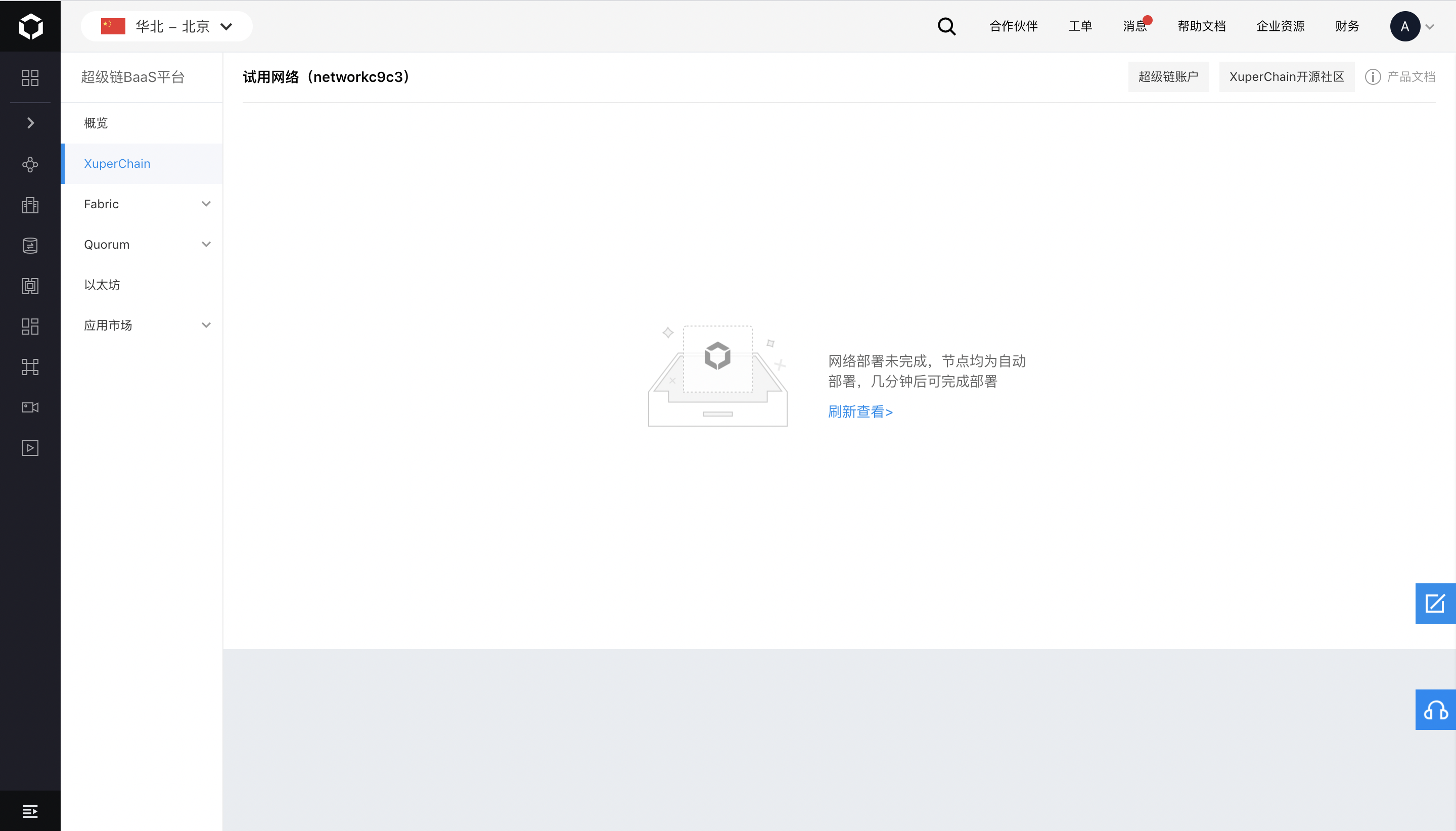Open the 华北 - 北京 region dropdown
This screenshot has height=831, width=1456.
(x=167, y=26)
